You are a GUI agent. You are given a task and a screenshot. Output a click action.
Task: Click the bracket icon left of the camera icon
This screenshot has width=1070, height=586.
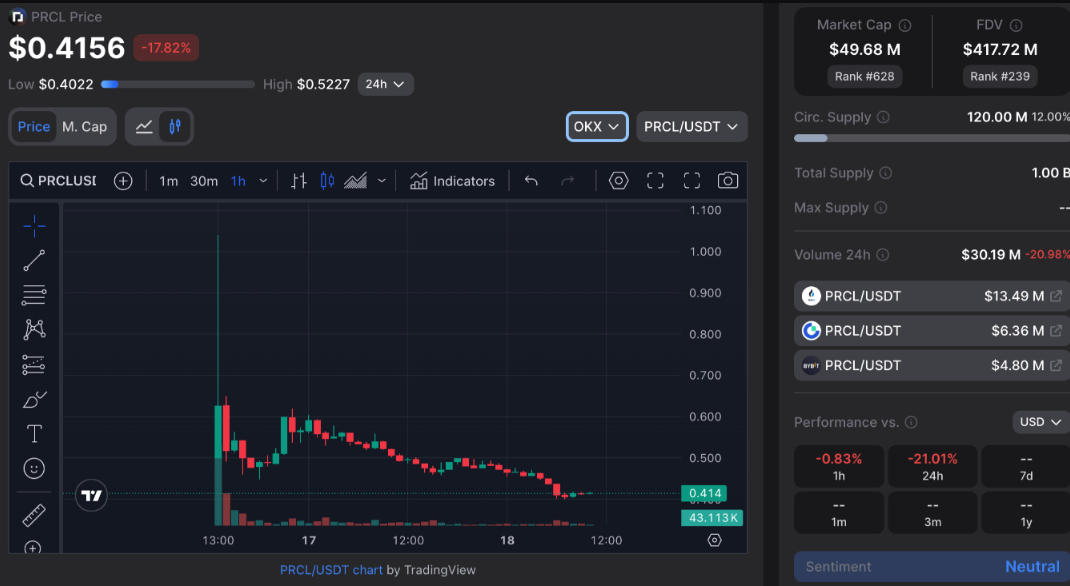pyautogui.click(x=692, y=181)
